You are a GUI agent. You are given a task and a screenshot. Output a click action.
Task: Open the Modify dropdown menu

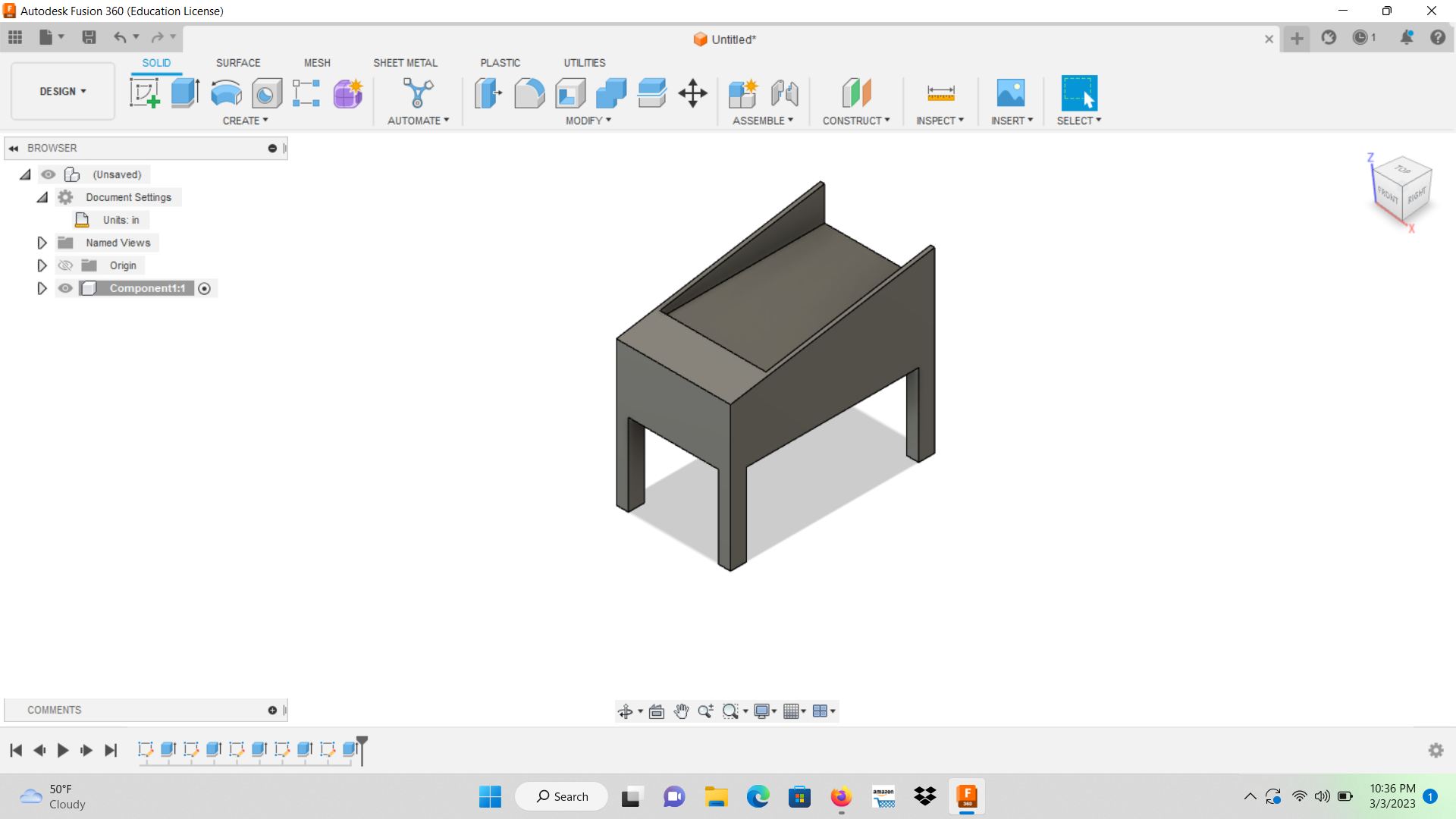[x=588, y=120]
